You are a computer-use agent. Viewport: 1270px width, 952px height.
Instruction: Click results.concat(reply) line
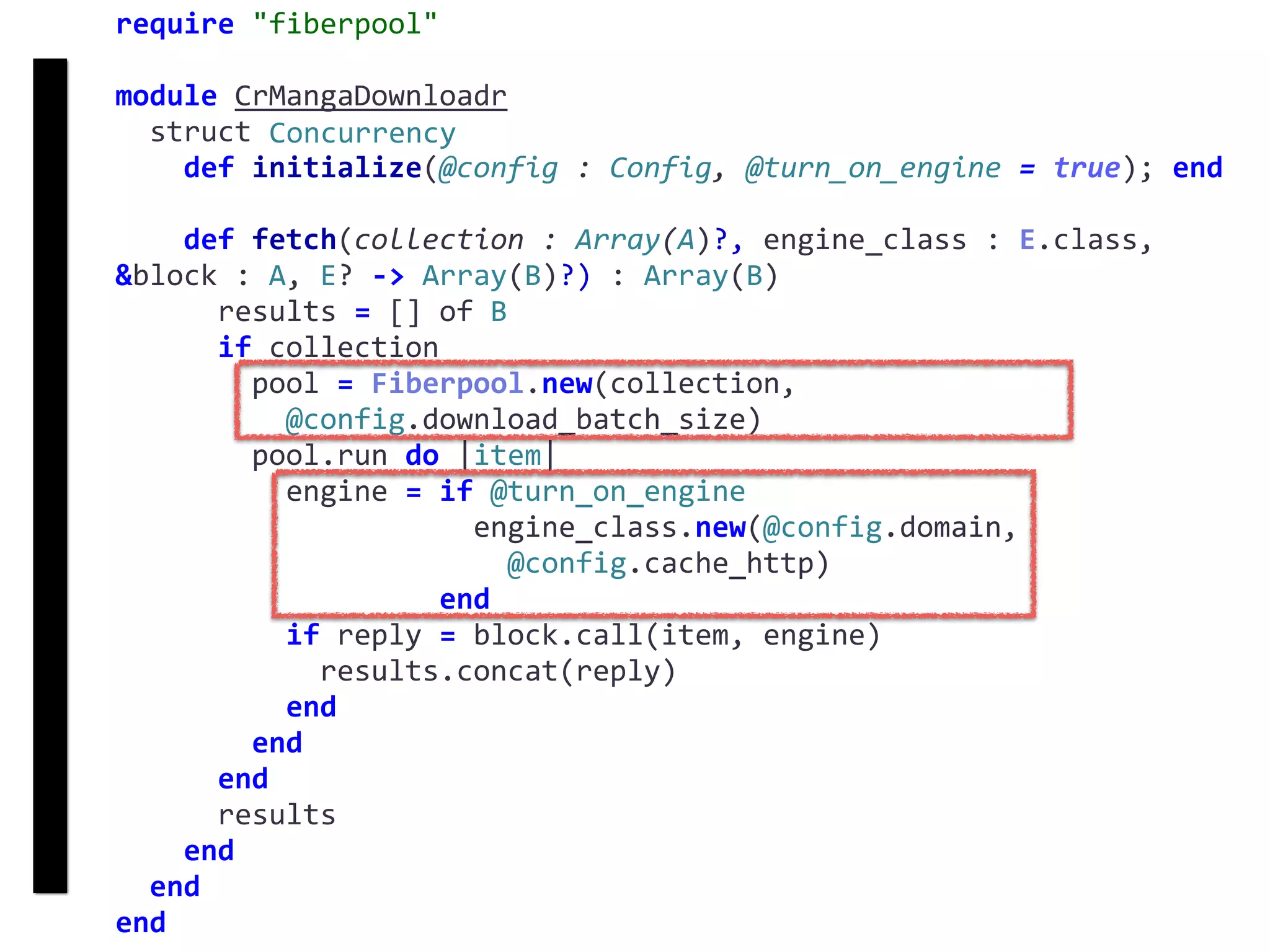(497, 672)
